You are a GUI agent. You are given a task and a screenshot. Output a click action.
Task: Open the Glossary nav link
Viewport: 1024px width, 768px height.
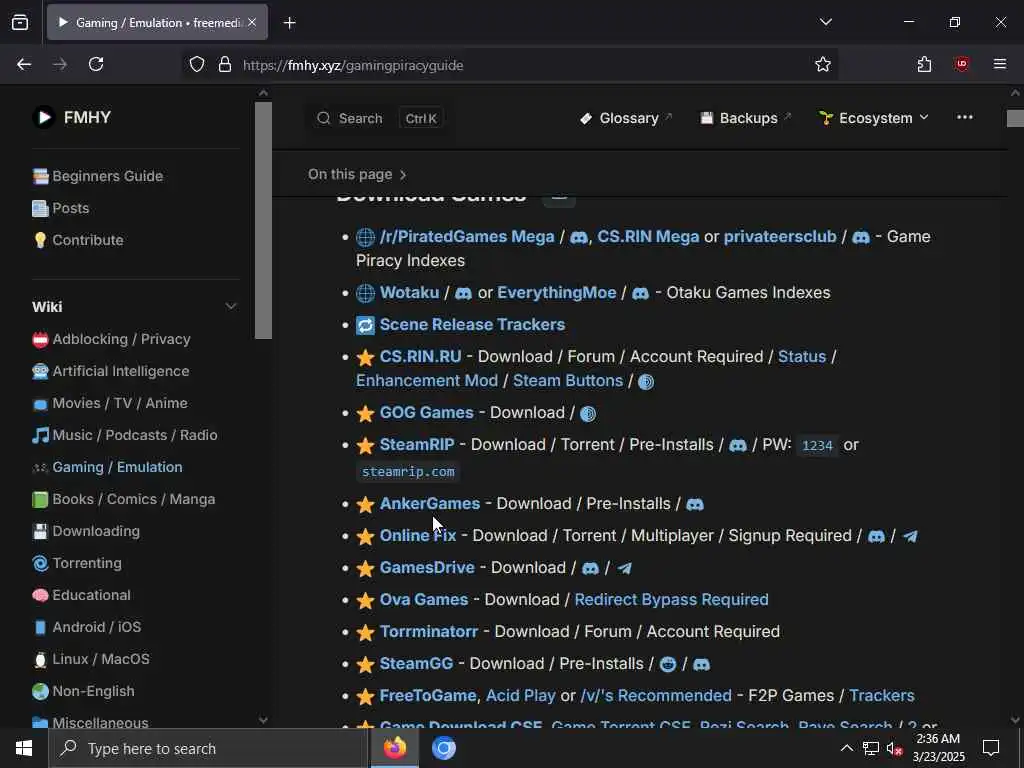click(625, 118)
